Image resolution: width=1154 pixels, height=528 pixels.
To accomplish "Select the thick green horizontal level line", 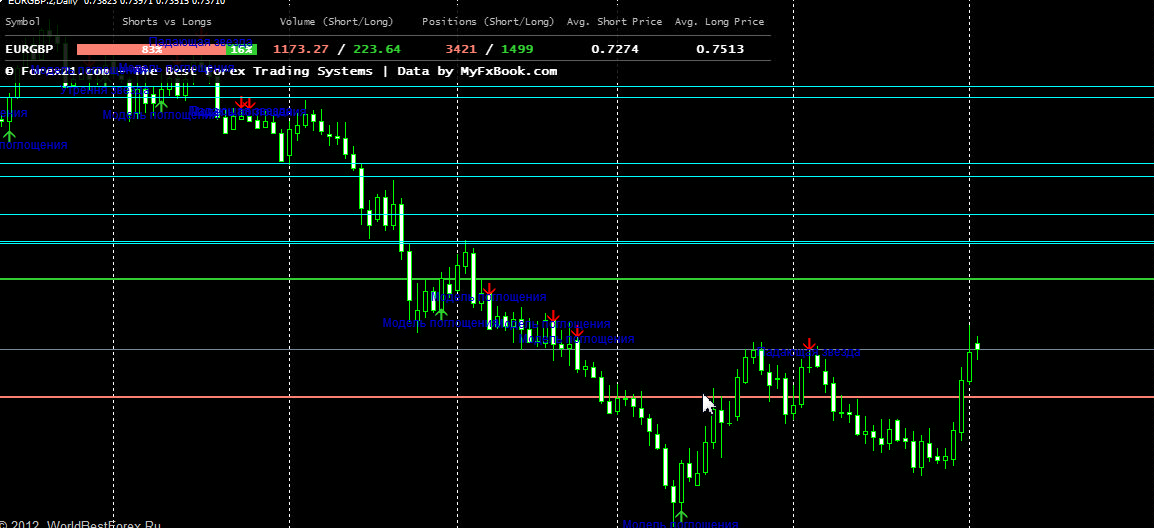I will click(x=577, y=279).
